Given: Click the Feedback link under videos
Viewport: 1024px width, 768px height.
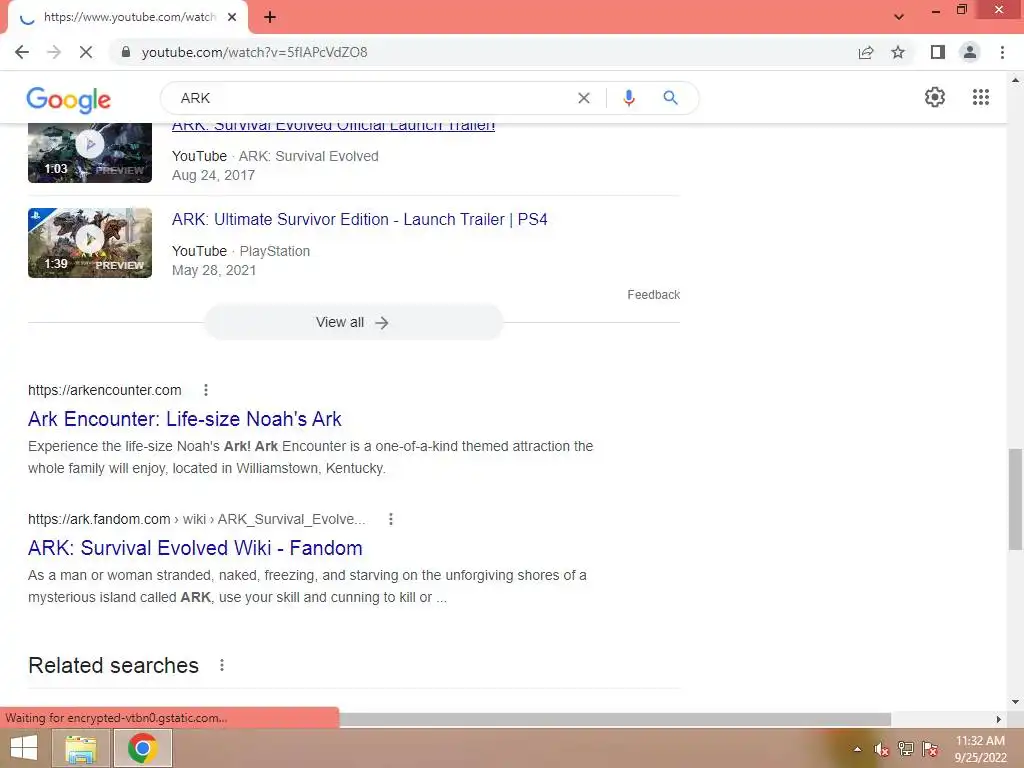Looking at the screenshot, I should tap(653, 295).
